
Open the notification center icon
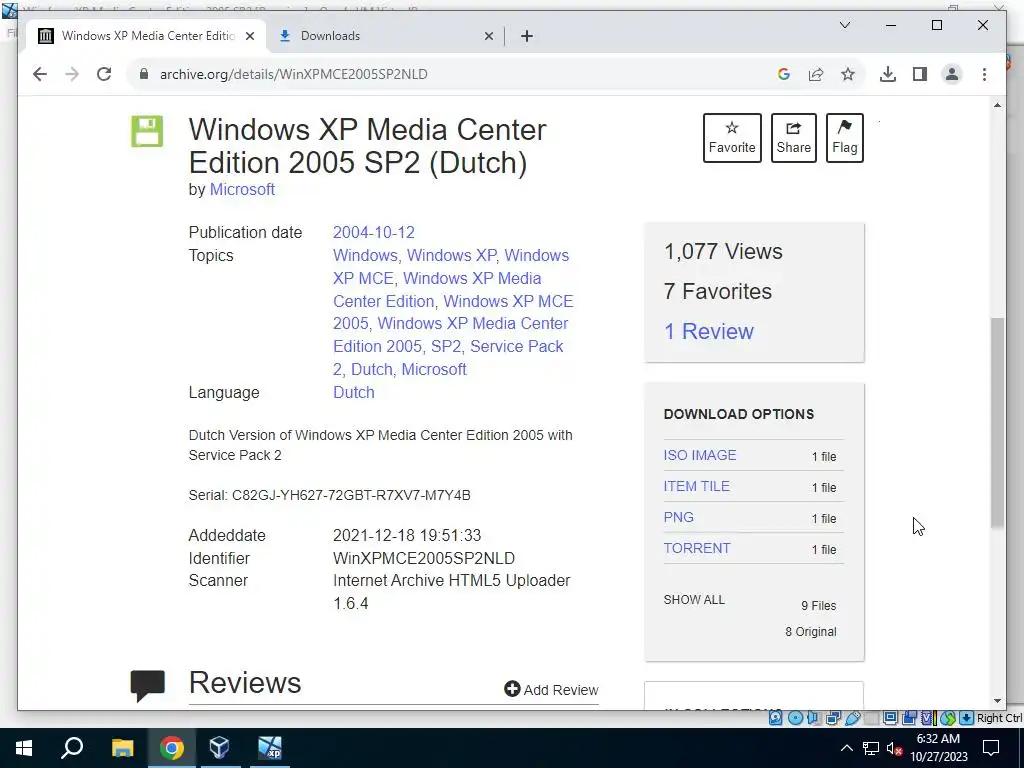(x=991, y=748)
